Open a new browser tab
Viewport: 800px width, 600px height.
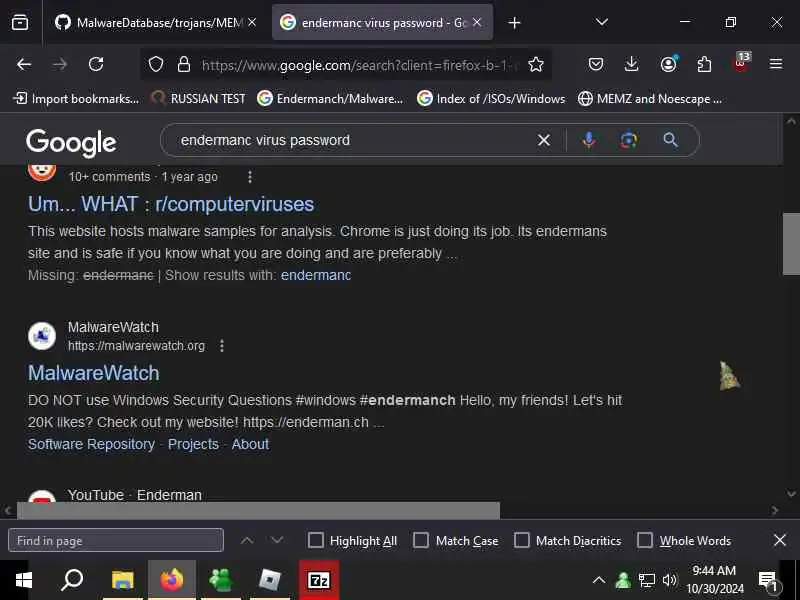pyautogui.click(x=514, y=22)
